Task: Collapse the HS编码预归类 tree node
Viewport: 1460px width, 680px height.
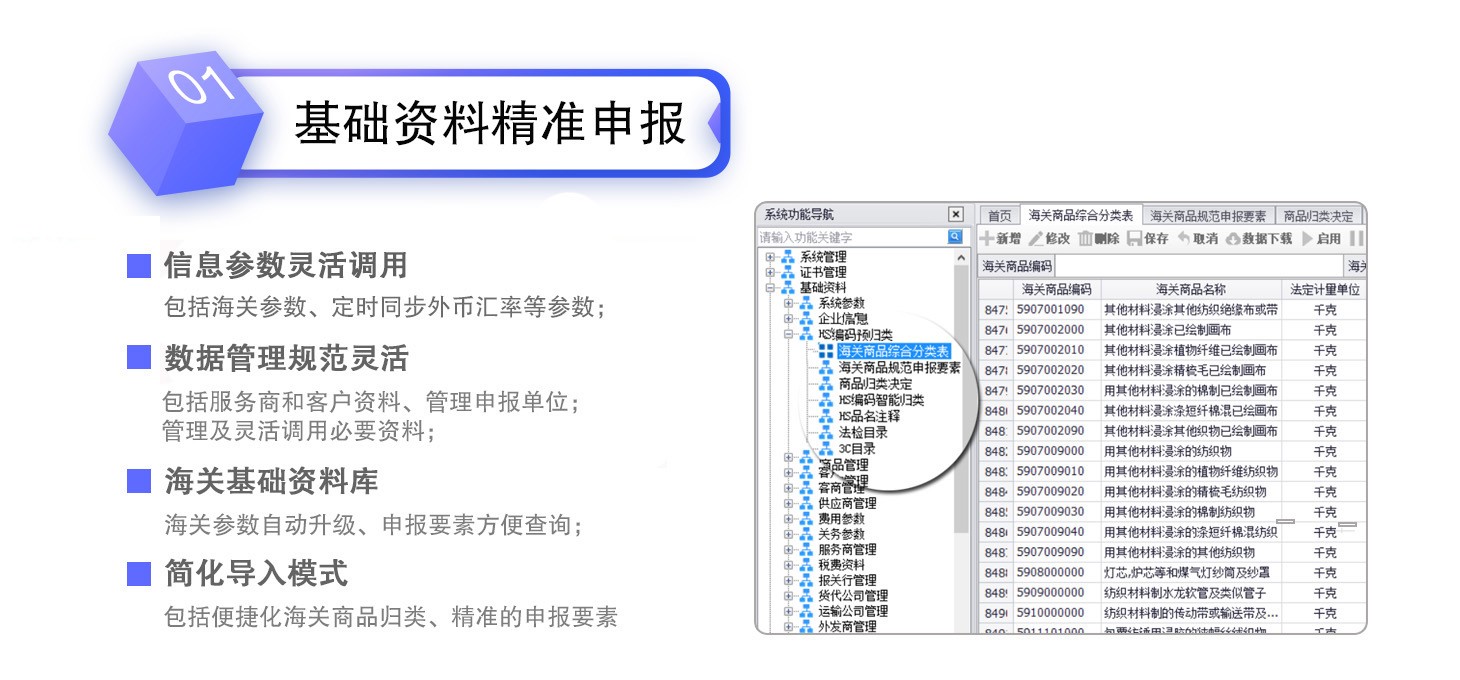Action: [x=789, y=334]
